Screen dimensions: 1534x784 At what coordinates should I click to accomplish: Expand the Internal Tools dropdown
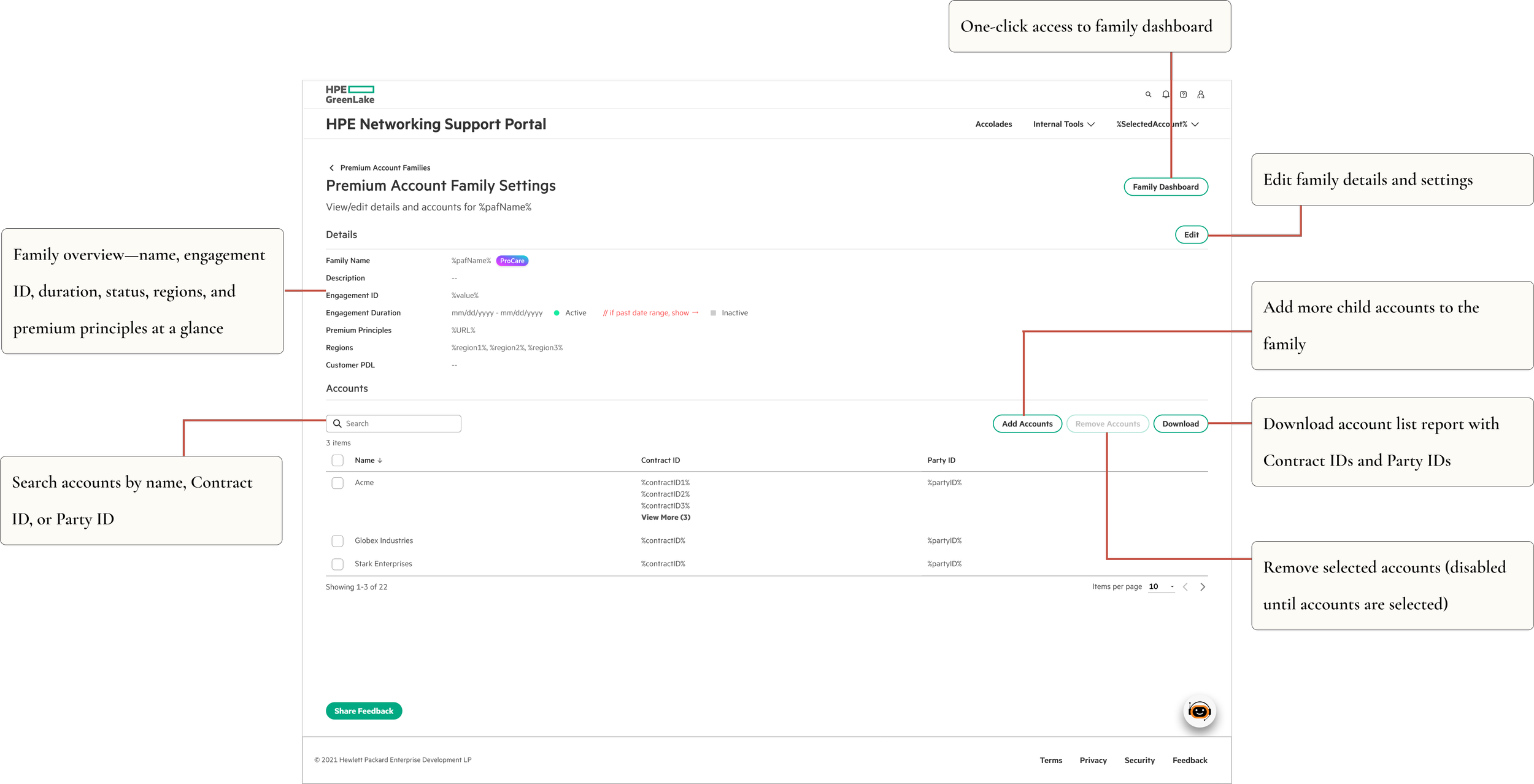coord(1063,125)
